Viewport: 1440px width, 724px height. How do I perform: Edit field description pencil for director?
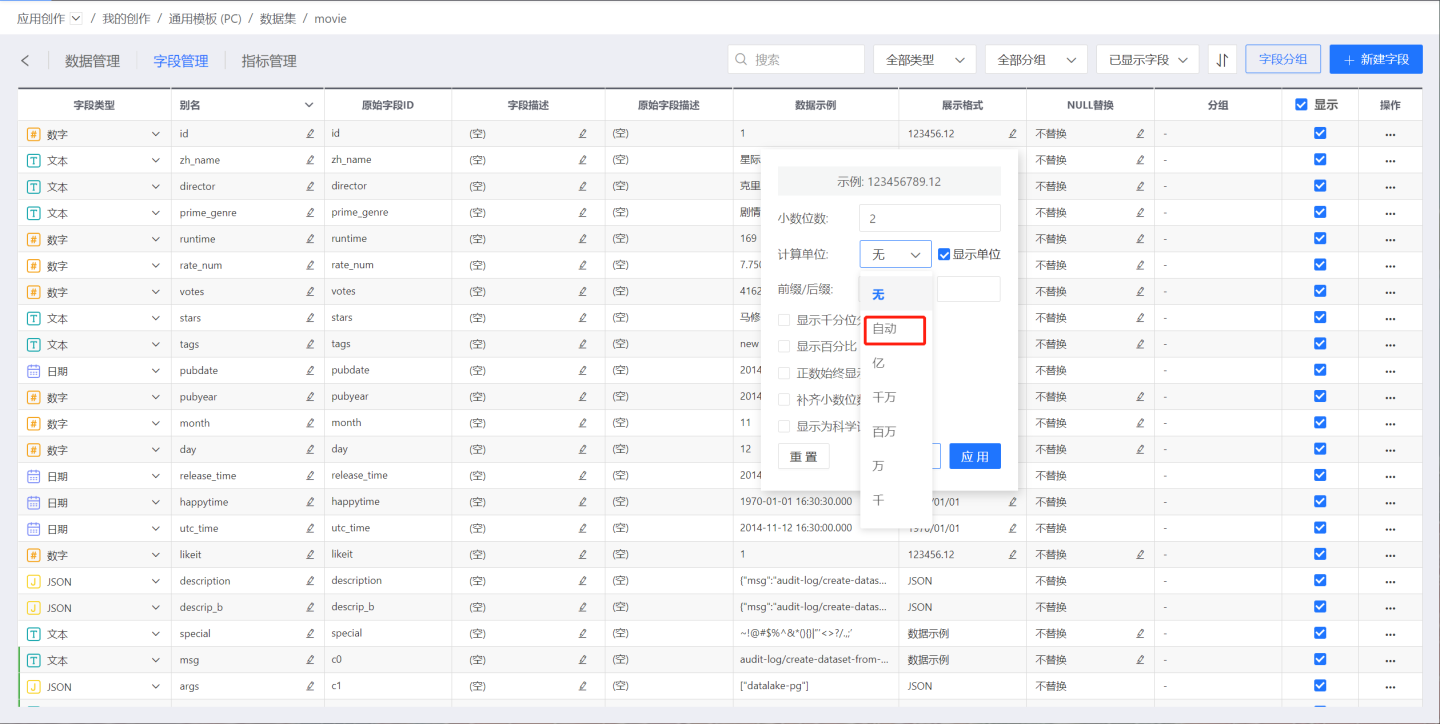point(583,186)
